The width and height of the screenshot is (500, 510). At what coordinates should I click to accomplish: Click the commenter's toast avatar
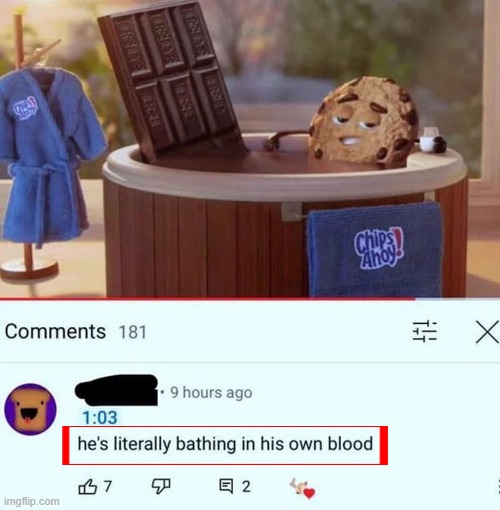click(31, 409)
